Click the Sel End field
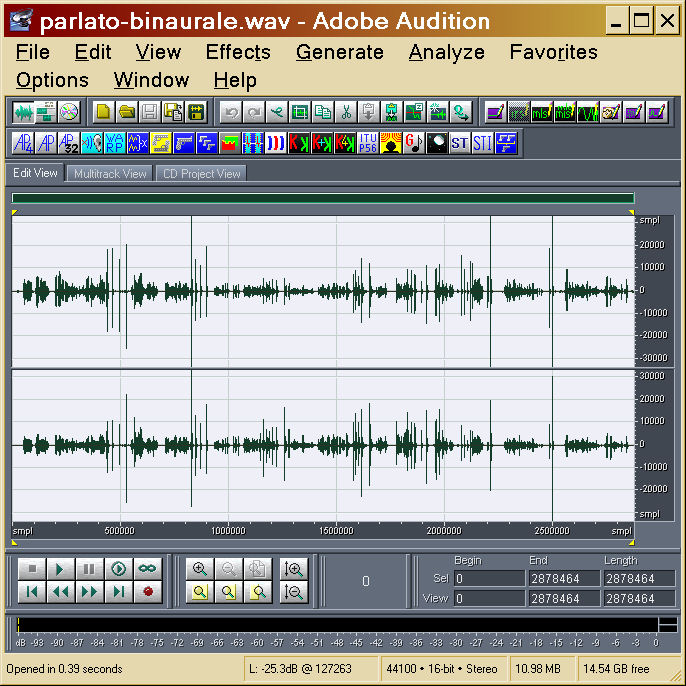Image resolution: width=686 pixels, height=686 pixels. (x=564, y=578)
